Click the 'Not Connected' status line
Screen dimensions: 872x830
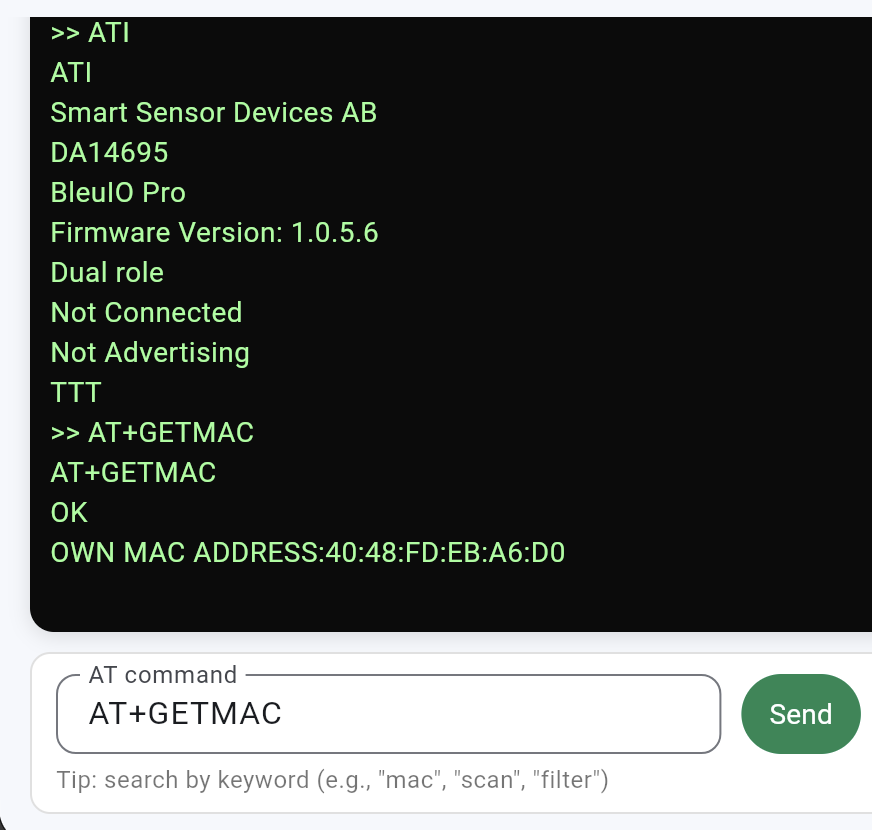click(146, 313)
